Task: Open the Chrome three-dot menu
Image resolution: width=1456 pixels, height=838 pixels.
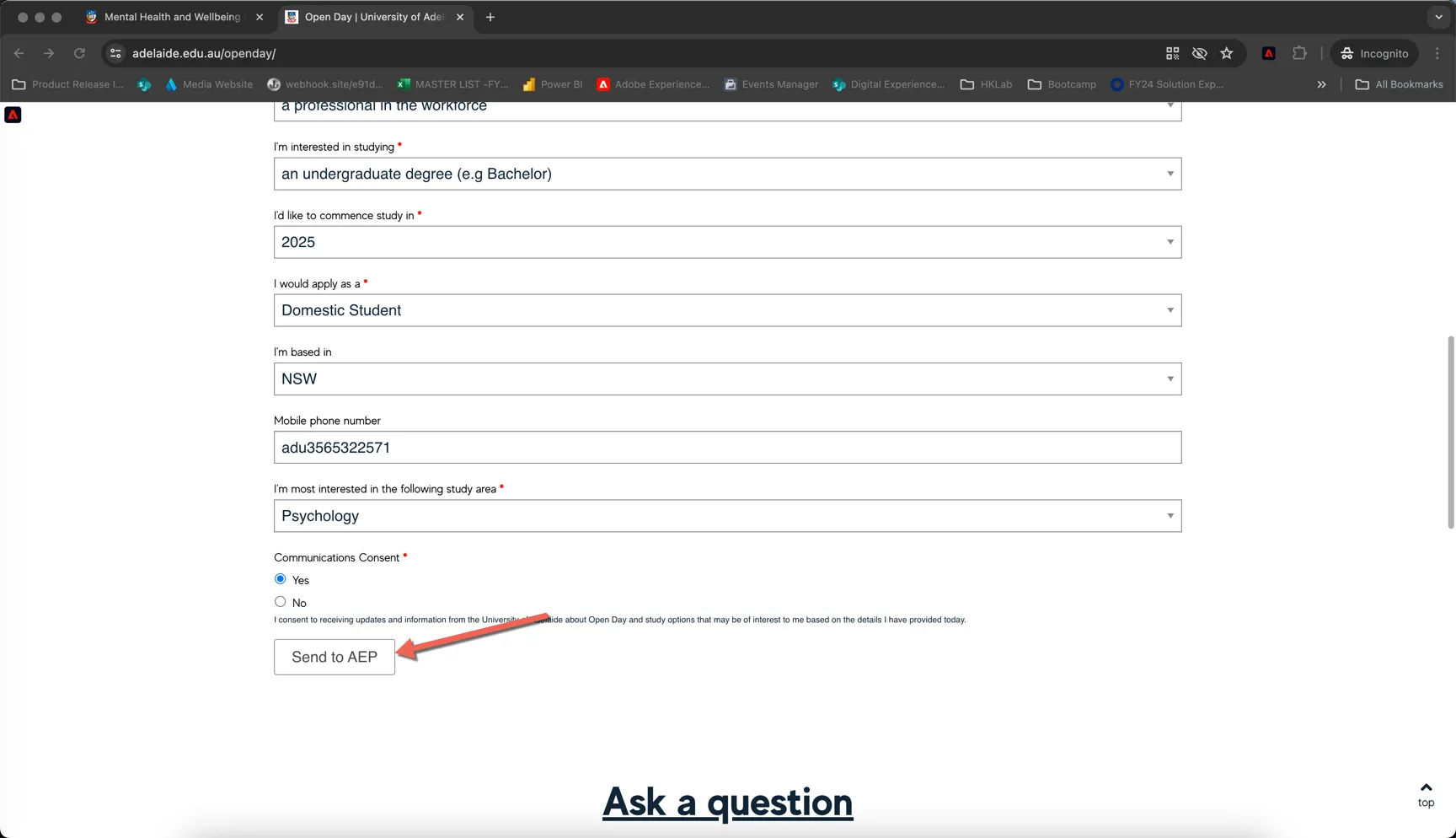Action: 1437,53
